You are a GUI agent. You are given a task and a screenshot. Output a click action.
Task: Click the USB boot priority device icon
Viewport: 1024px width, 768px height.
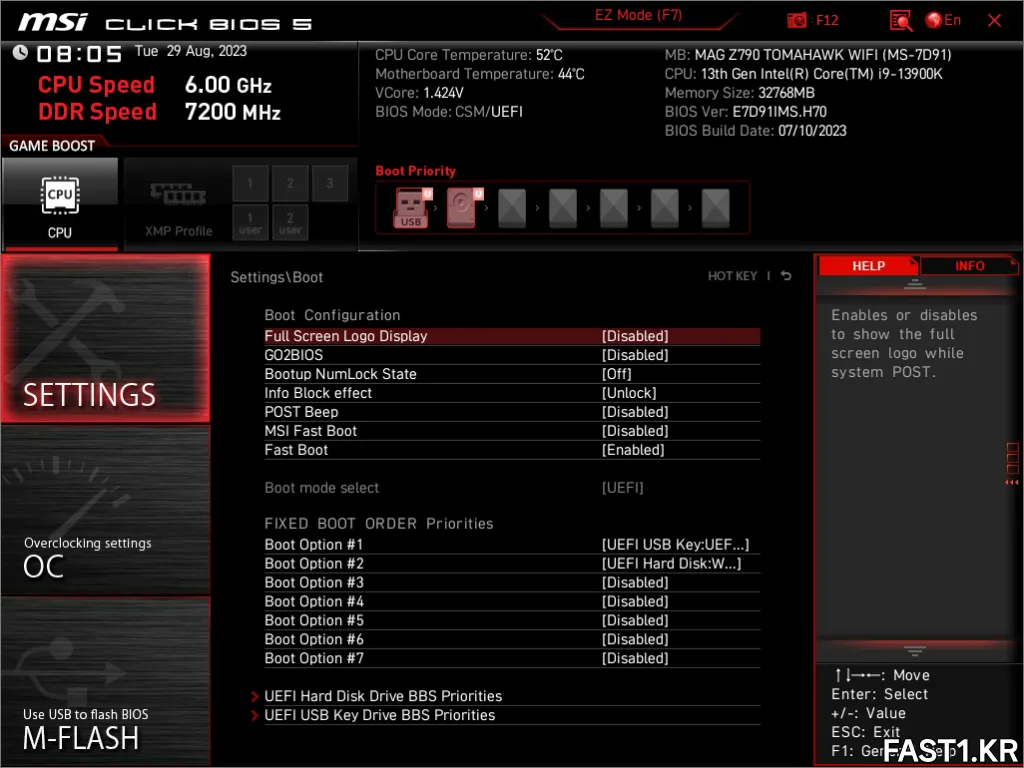[x=411, y=208]
